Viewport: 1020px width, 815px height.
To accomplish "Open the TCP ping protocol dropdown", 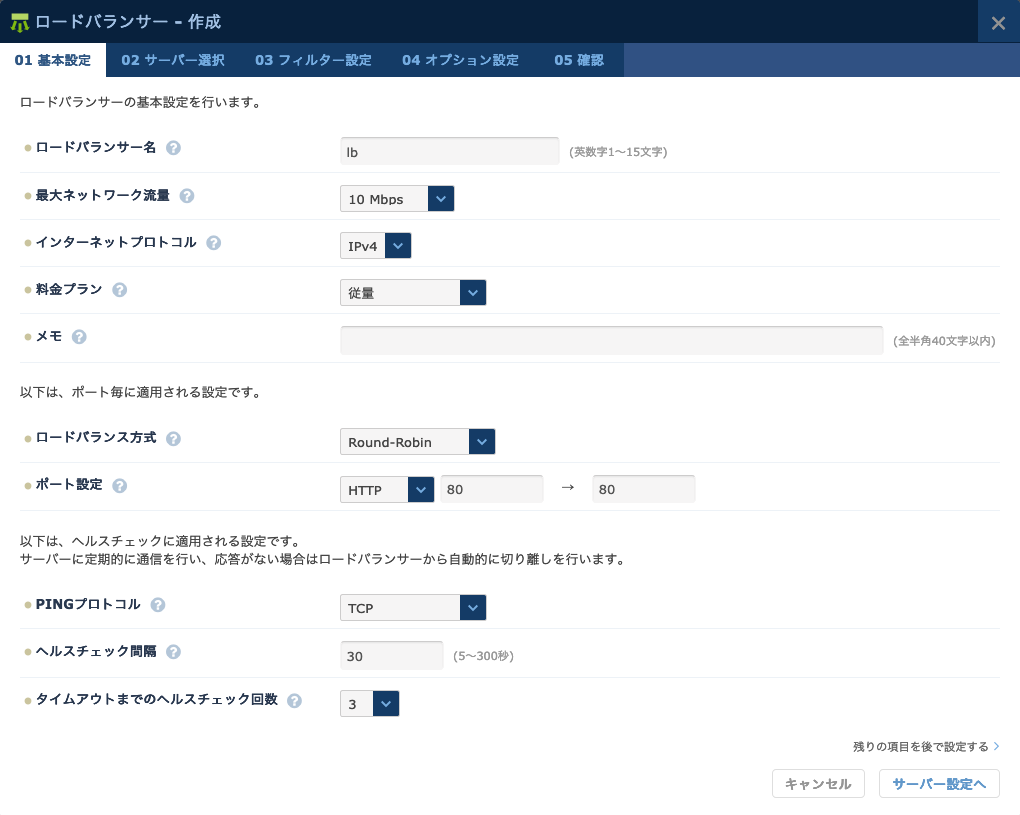I will click(x=413, y=608).
